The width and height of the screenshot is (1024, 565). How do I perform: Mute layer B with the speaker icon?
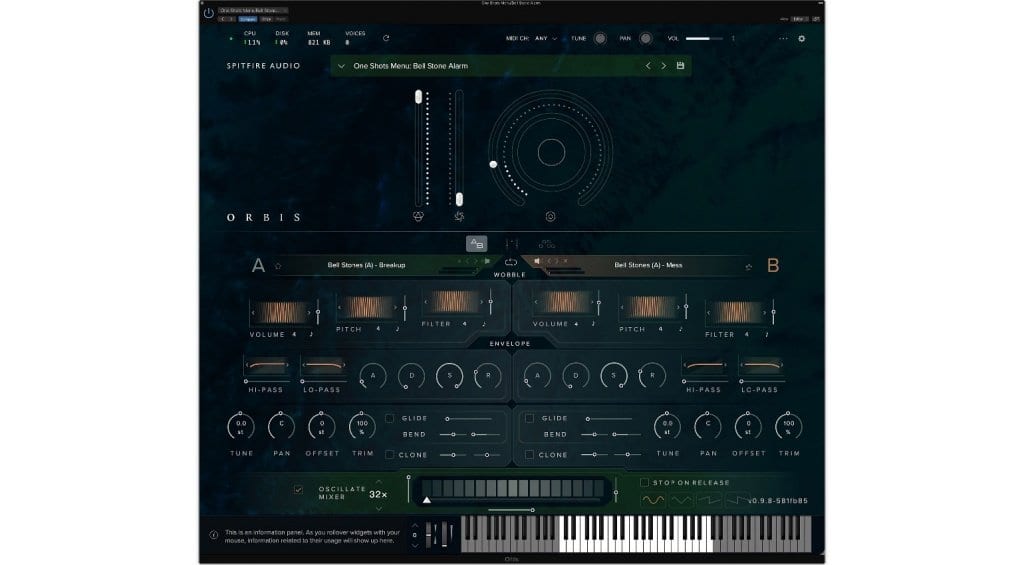[537, 261]
